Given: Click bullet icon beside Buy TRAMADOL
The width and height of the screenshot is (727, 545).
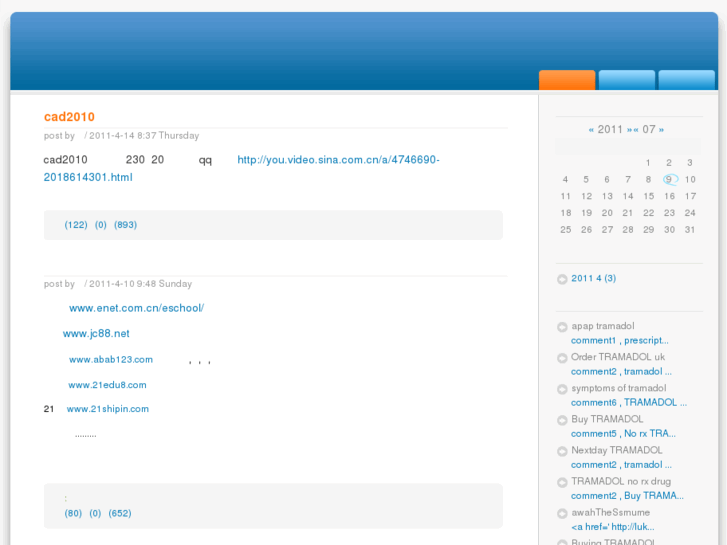Looking at the screenshot, I should point(562,420).
